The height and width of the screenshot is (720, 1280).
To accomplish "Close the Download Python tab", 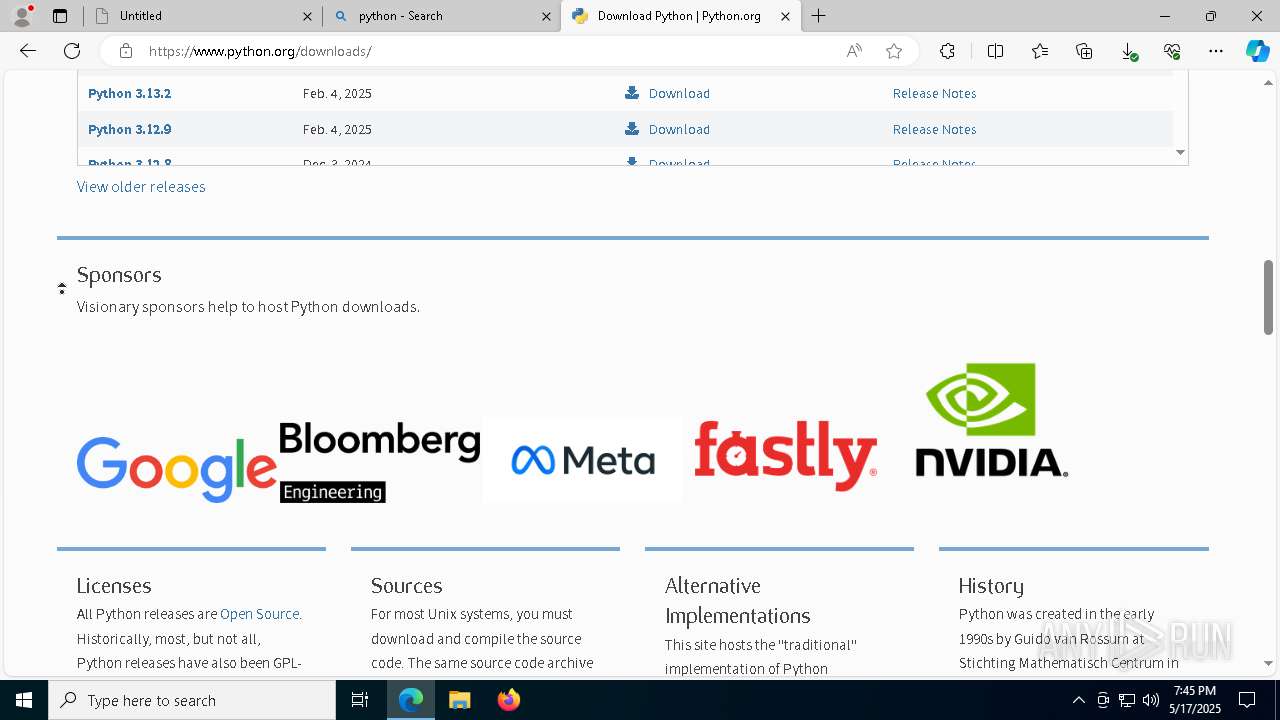I will click(785, 16).
